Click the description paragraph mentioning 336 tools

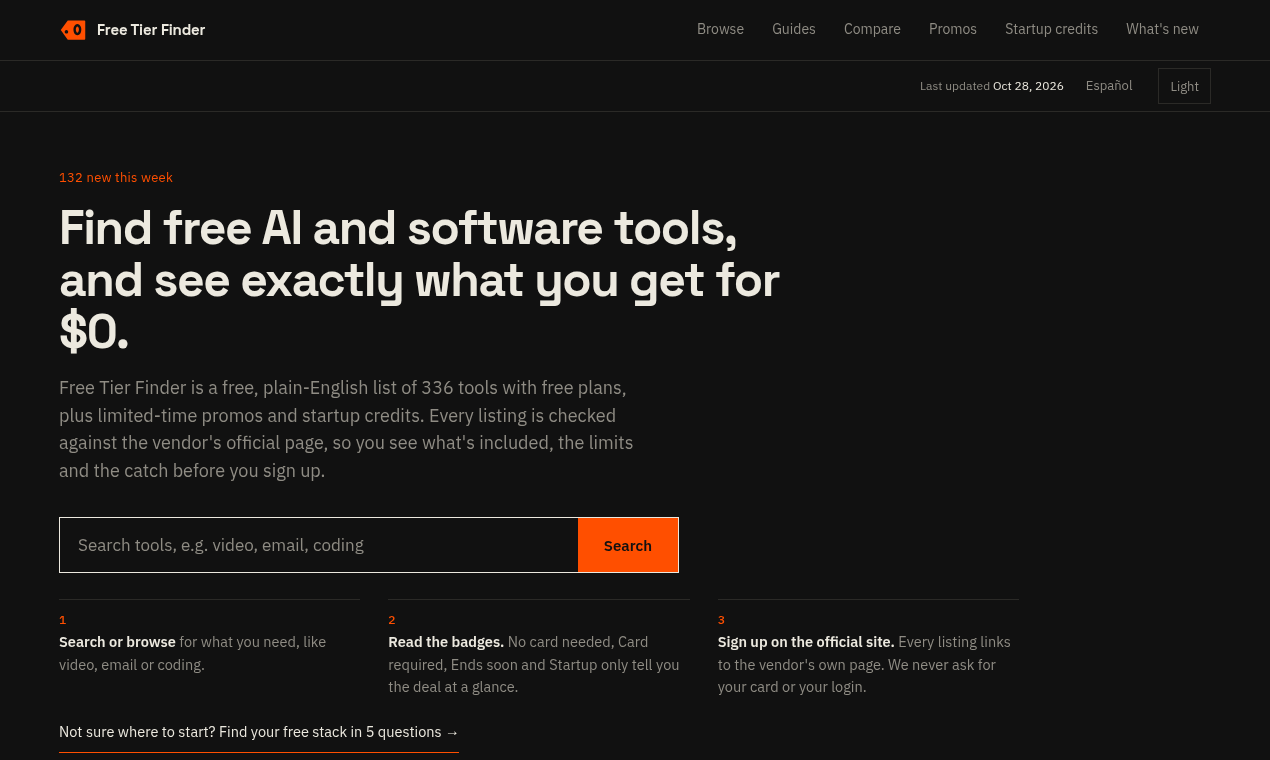[x=346, y=429]
